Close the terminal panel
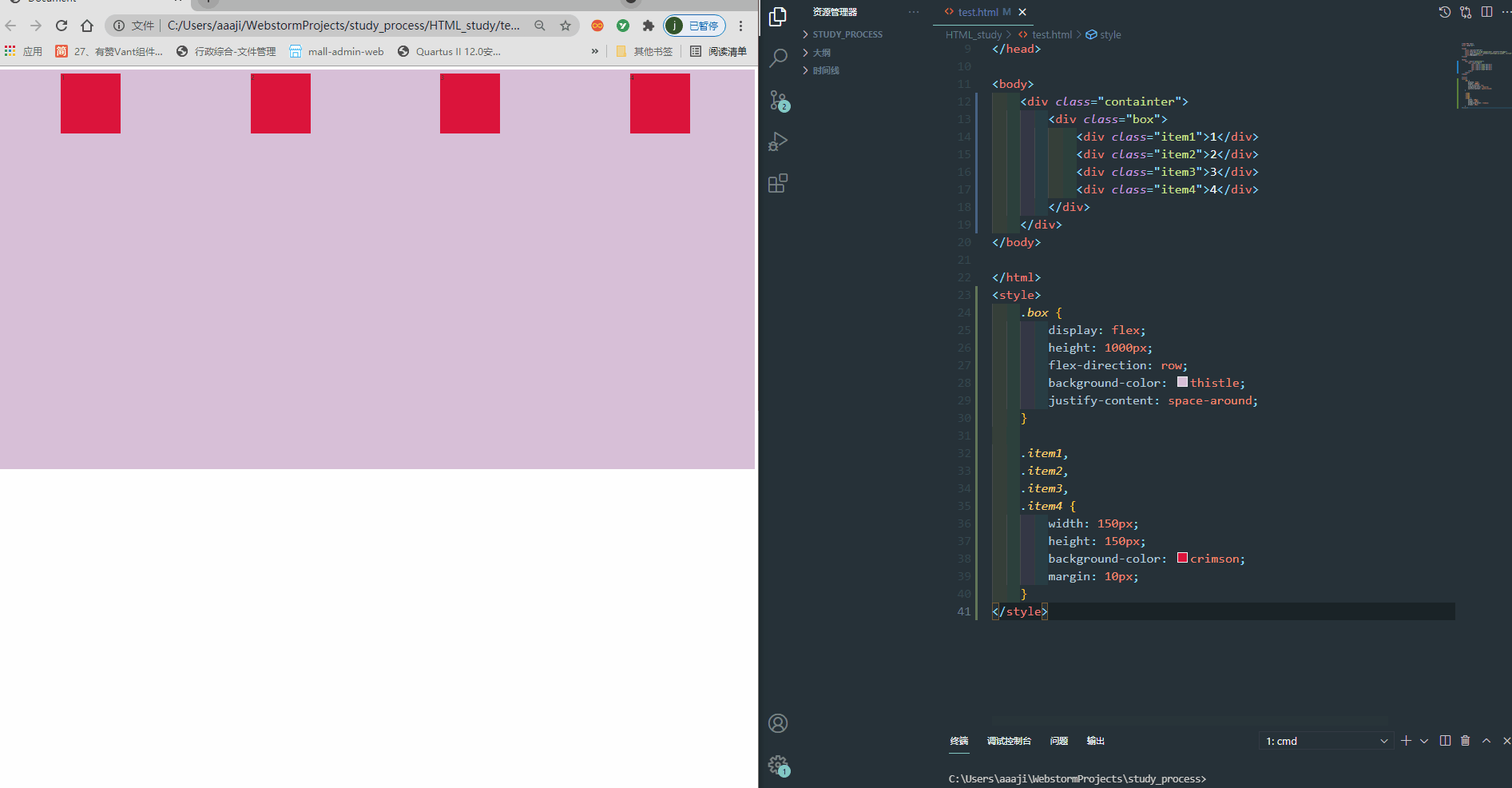This screenshot has width=1512, height=788. (1506, 741)
